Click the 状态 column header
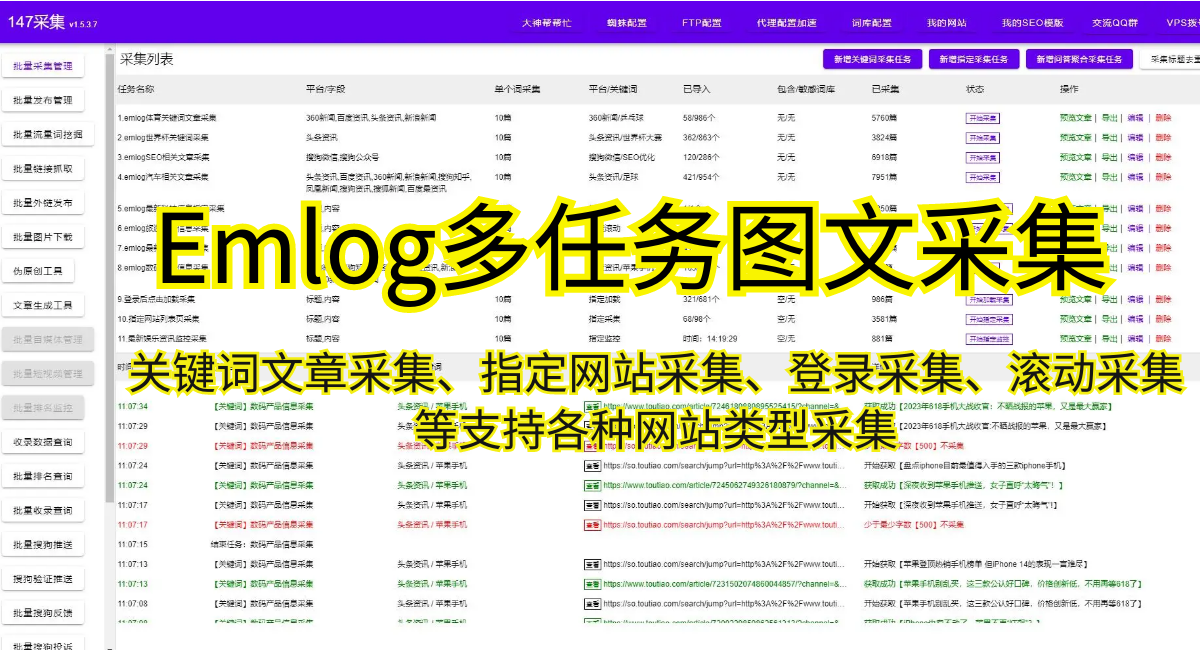This screenshot has height=650, width=1200. (975, 89)
